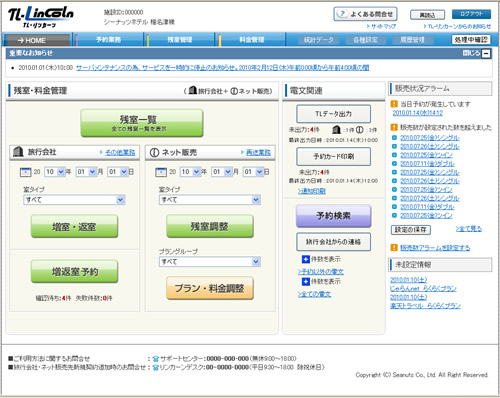Click the phone icon beside リンカーンデスク
Image resolution: width=500 pixels, height=398 pixels.
tap(156, 367)
